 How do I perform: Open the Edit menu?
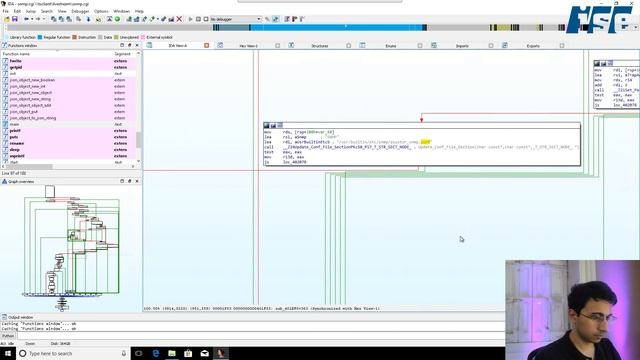click(18, 11)
